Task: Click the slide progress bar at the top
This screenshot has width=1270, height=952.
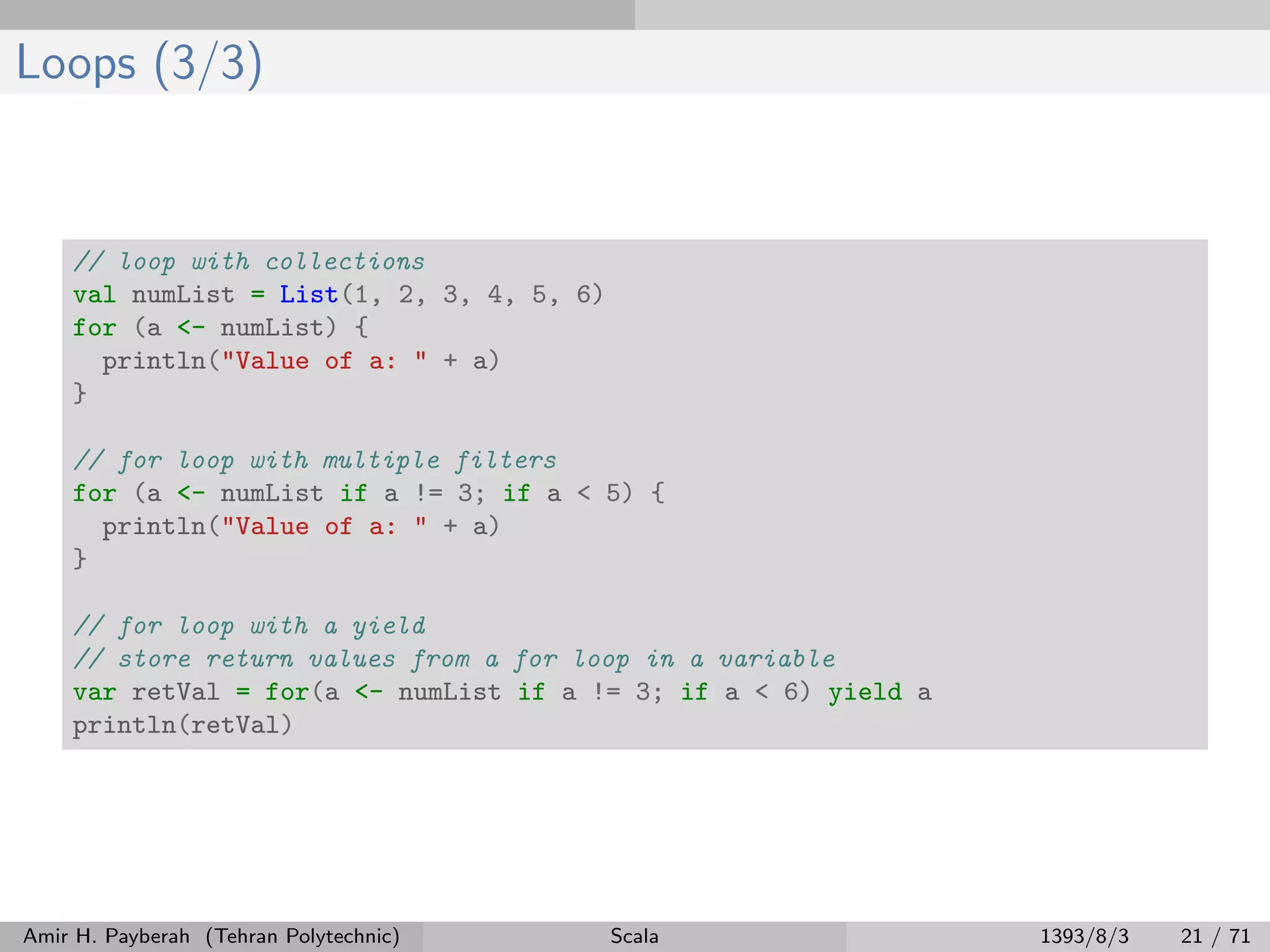Action: (635, 15)
